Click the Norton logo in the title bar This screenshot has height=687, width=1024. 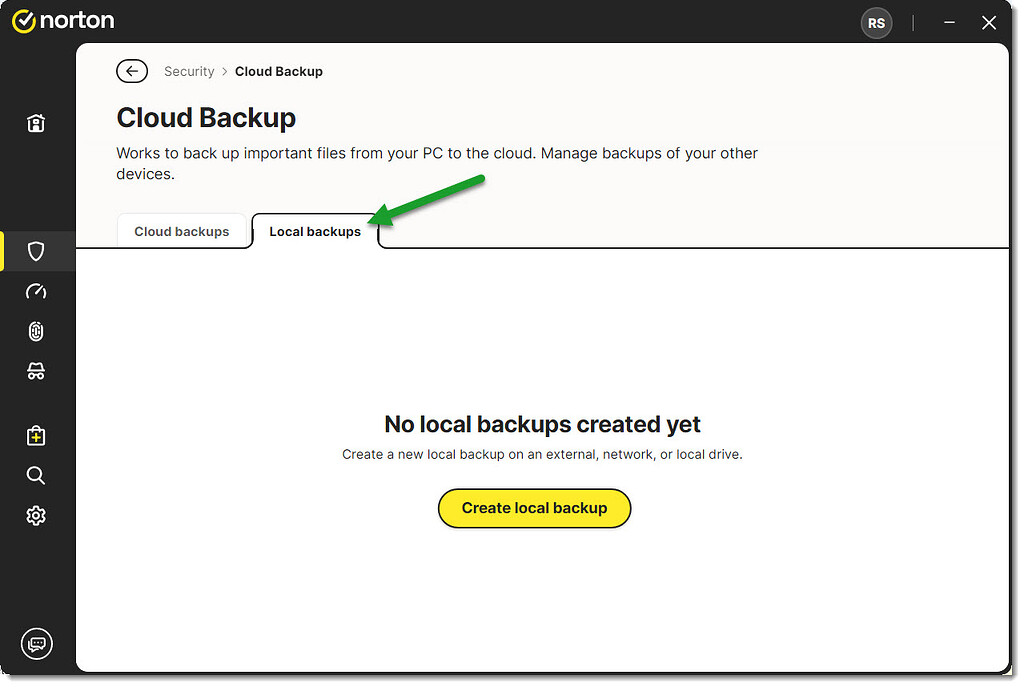point(62,20)
